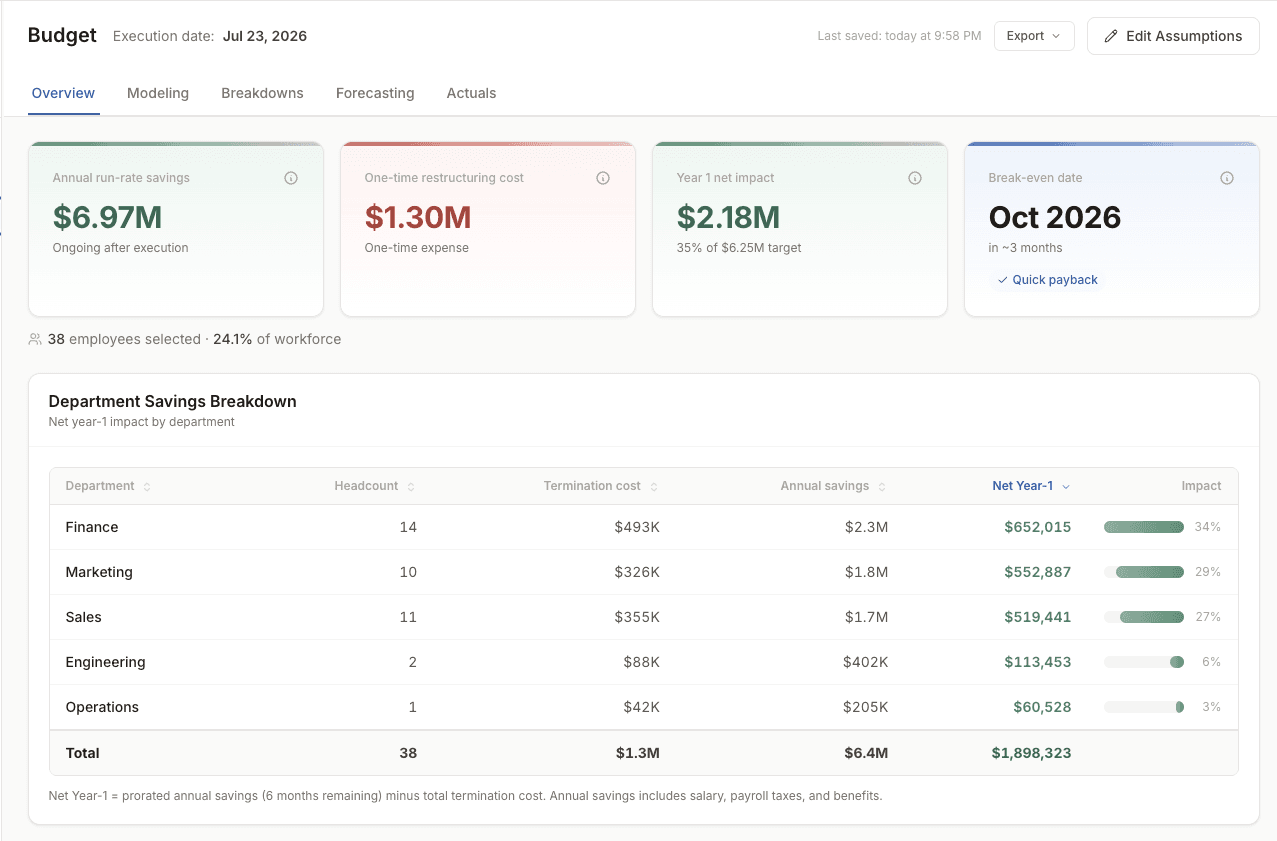
Task: Toggle Net Year-1 sort chevron
Action: tap(1066, 487)
